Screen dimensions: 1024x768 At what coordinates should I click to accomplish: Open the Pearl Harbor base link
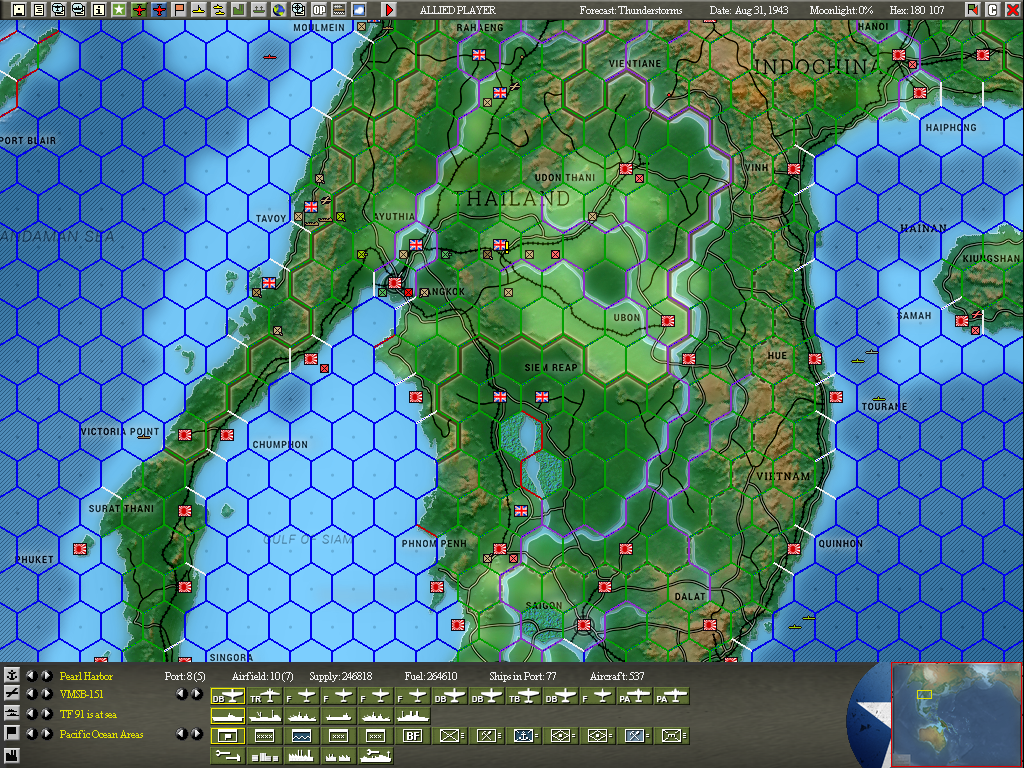(x=86, y=676)
